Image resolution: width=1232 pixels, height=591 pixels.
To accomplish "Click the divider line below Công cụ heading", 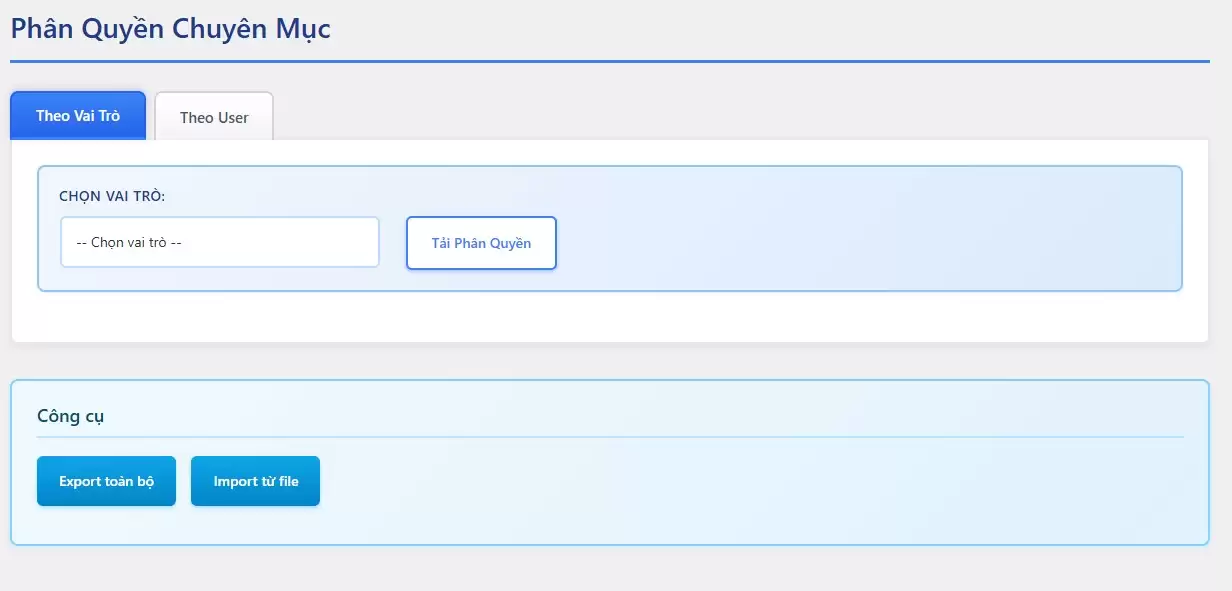I will click(x=610, y=437).
